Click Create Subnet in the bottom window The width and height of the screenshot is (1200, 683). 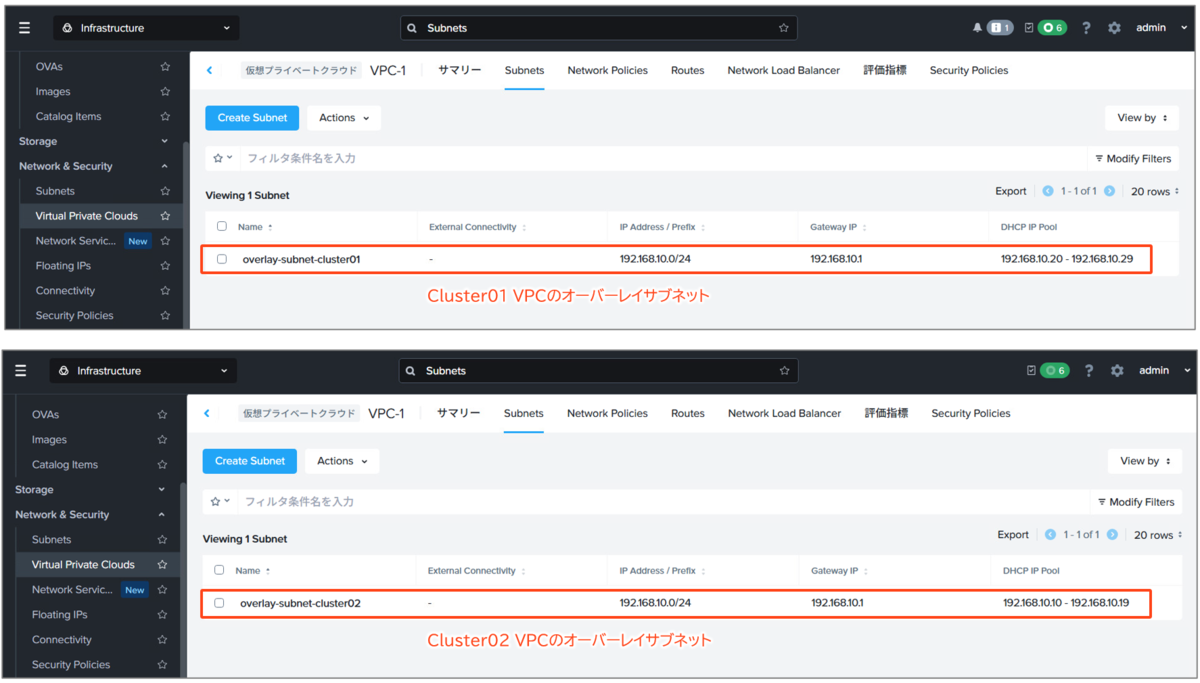pyautogui.click(x=250, y=461)
